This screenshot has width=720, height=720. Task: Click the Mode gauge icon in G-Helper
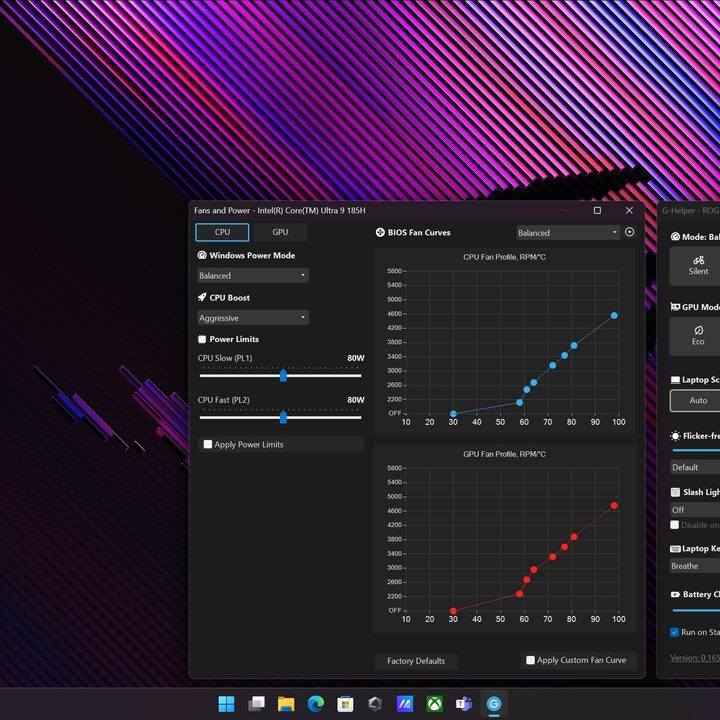(675, 237)
